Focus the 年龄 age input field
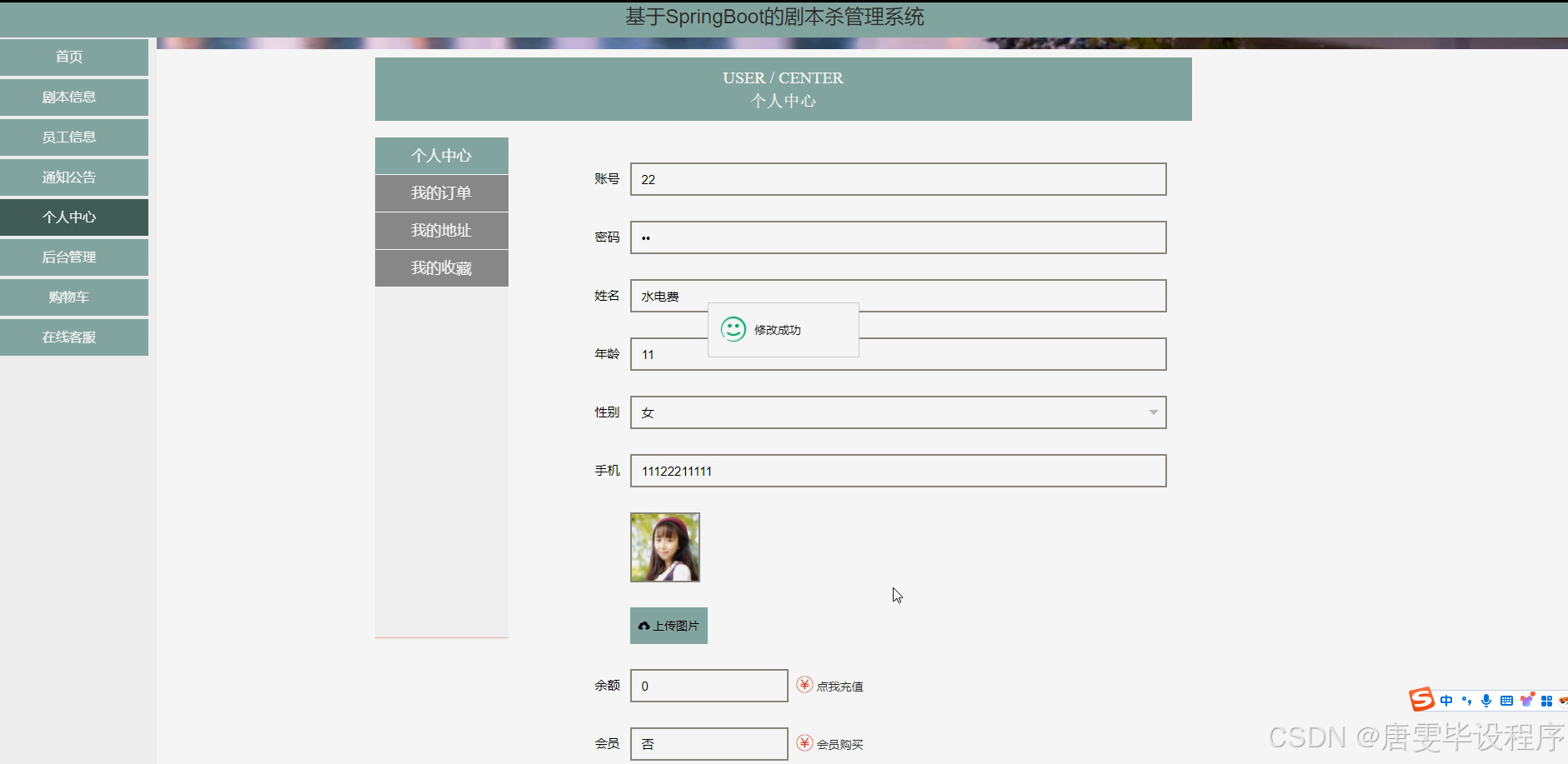Image resolution: width=1568 pixels, height=764 pixels. [x=898, y=354]
